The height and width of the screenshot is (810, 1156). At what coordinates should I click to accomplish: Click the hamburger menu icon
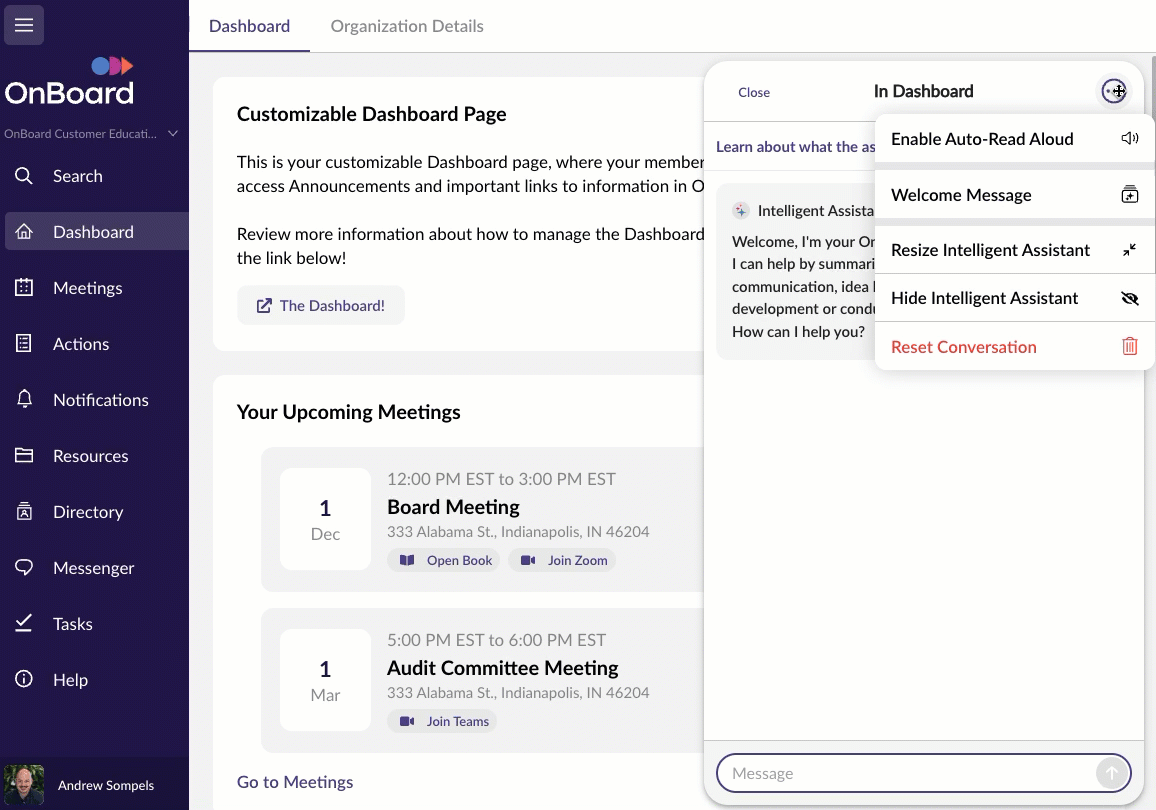[24, 25]
